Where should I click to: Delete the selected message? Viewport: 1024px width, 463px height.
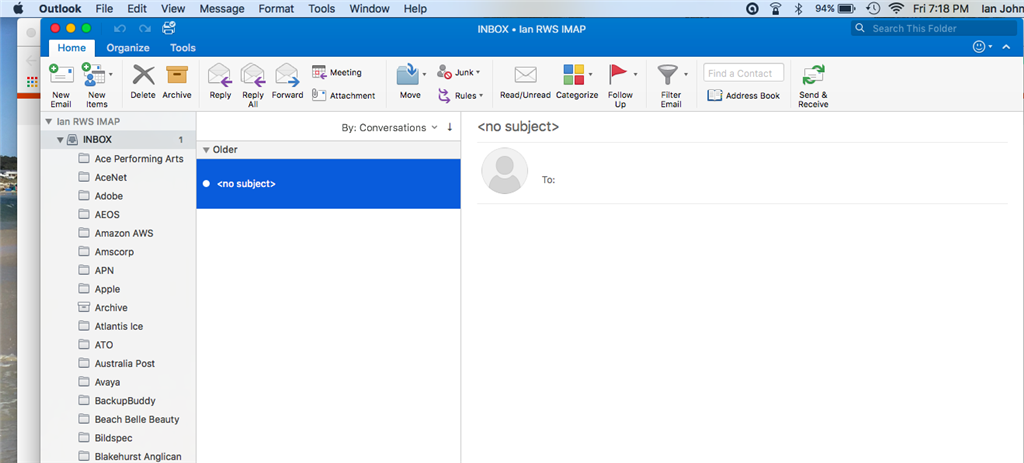pos(143,82)
